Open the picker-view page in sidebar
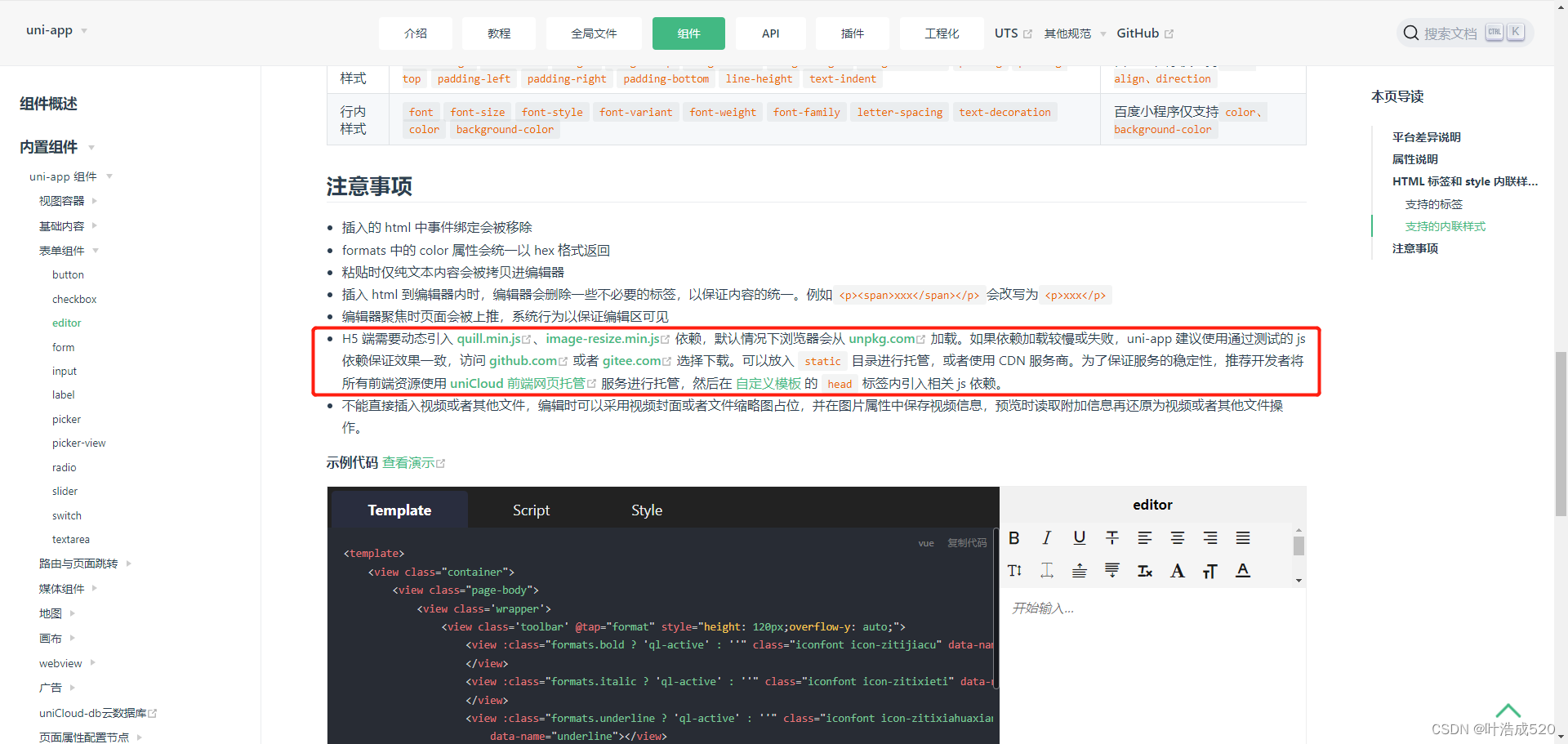The image size is (1568, 744). [79, 443]
